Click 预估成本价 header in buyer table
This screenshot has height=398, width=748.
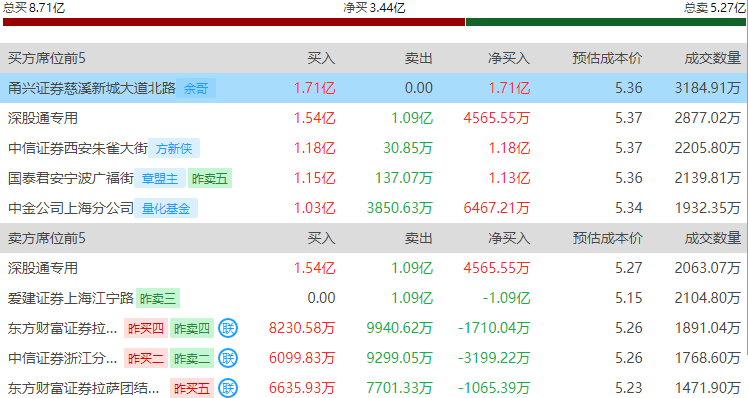click(x=607, y=58)
